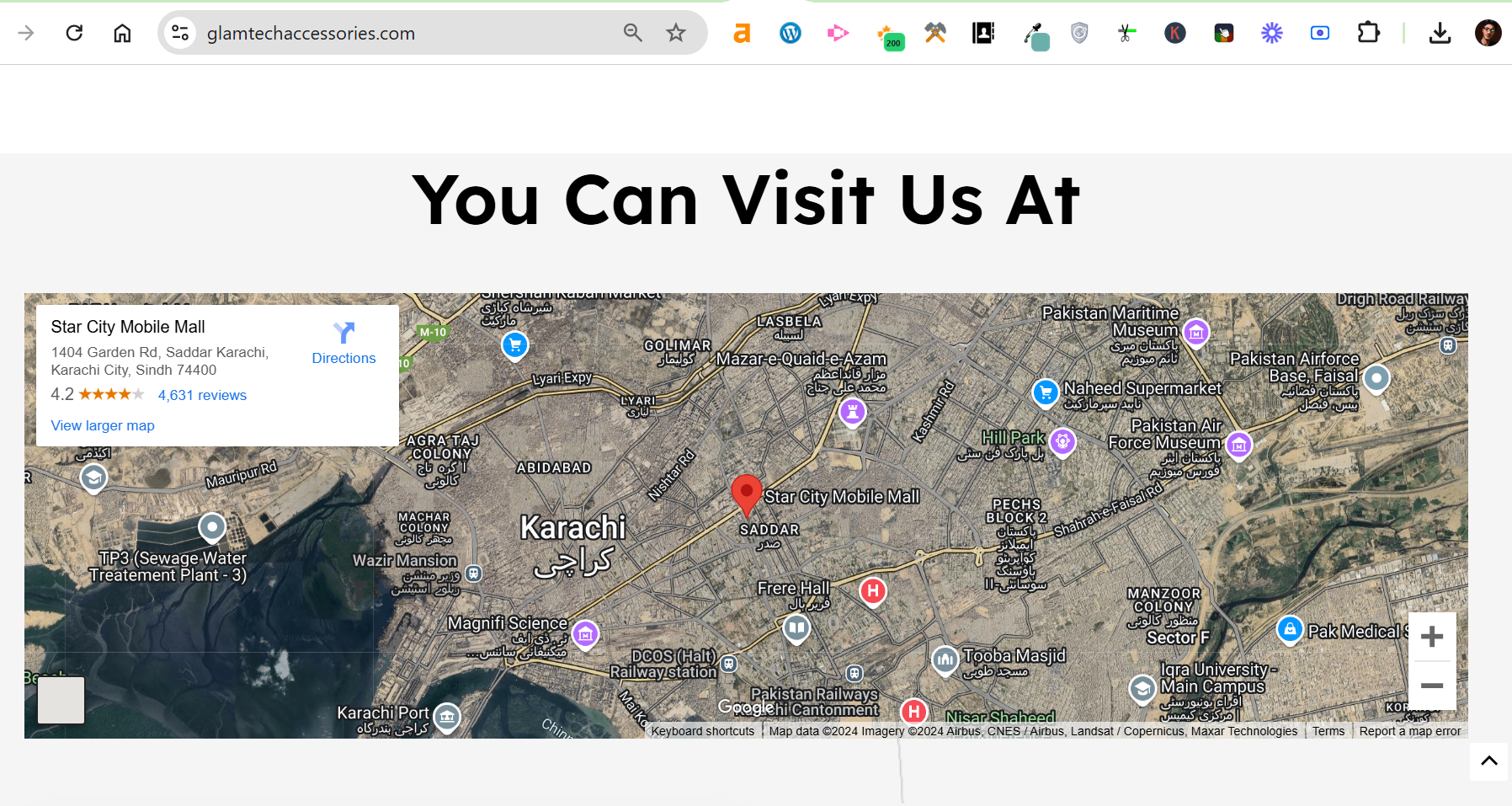Open the blue screen recorder extension
The image size is (1512, 806).
click(x=1320, y=33)
